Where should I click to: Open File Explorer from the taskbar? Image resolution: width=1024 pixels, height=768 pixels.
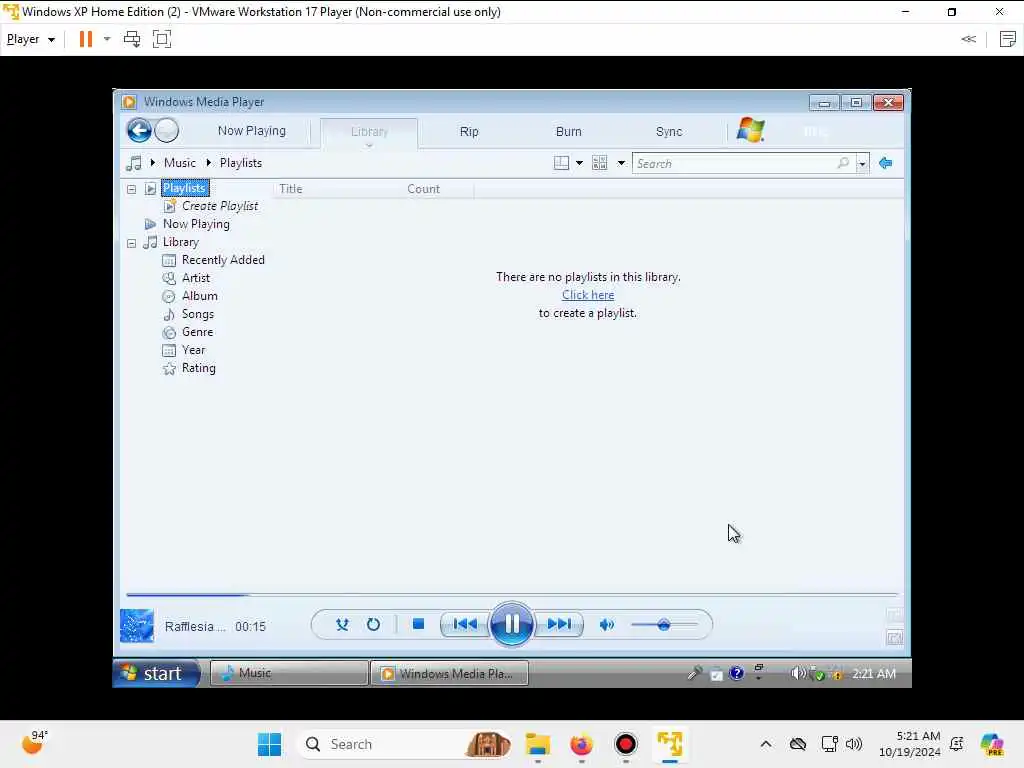pyautogui.click(x=537, y=744)
